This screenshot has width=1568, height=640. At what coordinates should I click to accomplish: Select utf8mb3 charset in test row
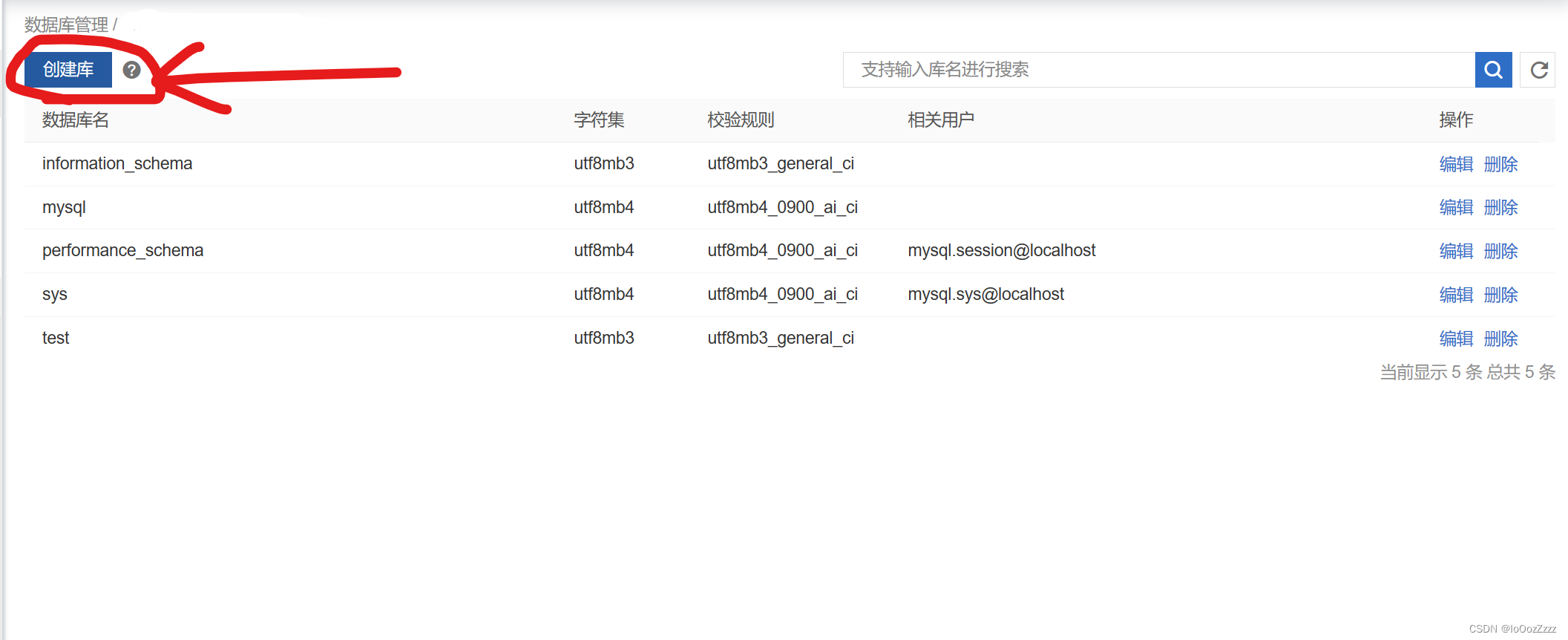point(604,338)
